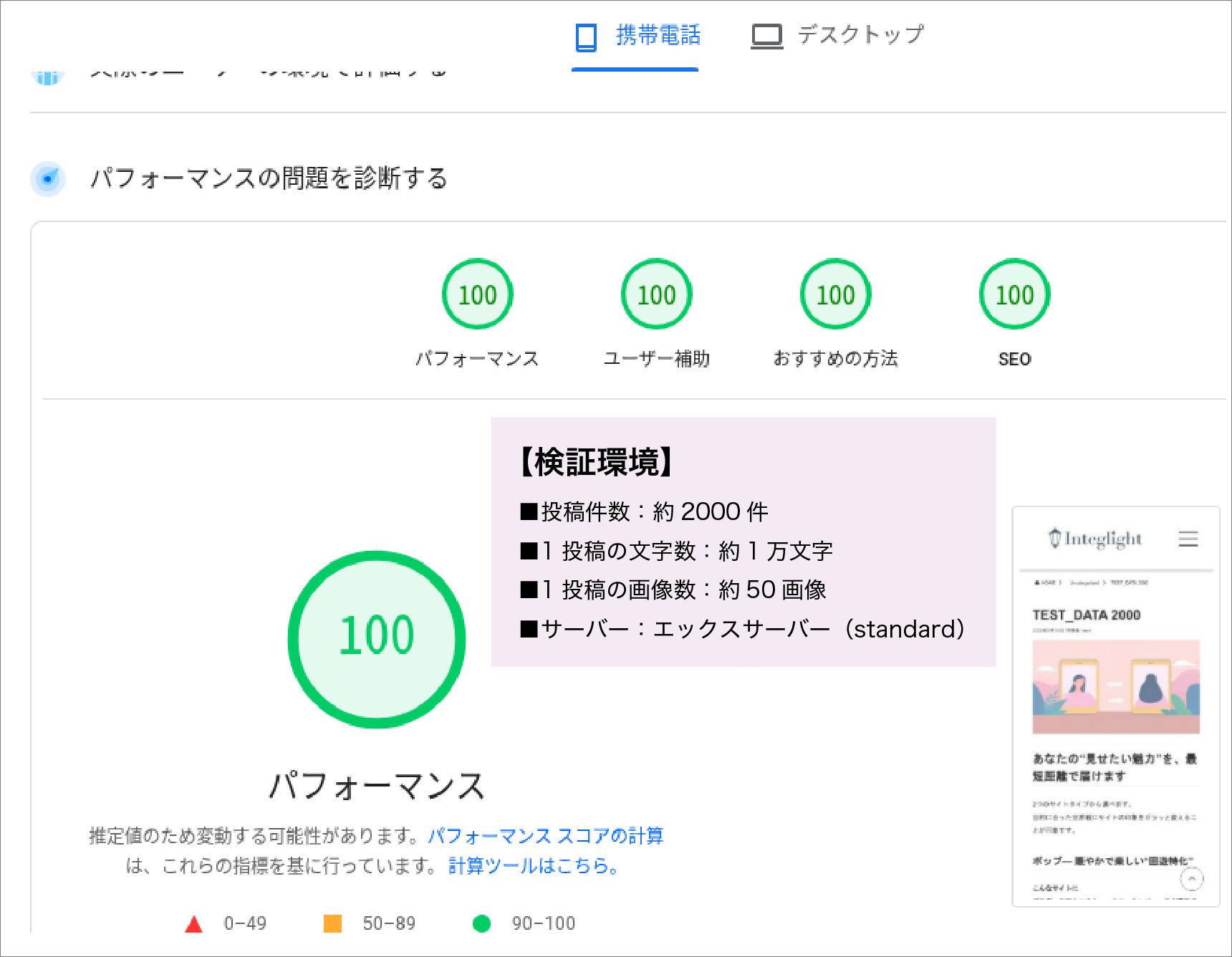The image size is (1232, 957).
Task: Click the TEST_DATA 2000 title in the preview
Action: [1086, 615]
